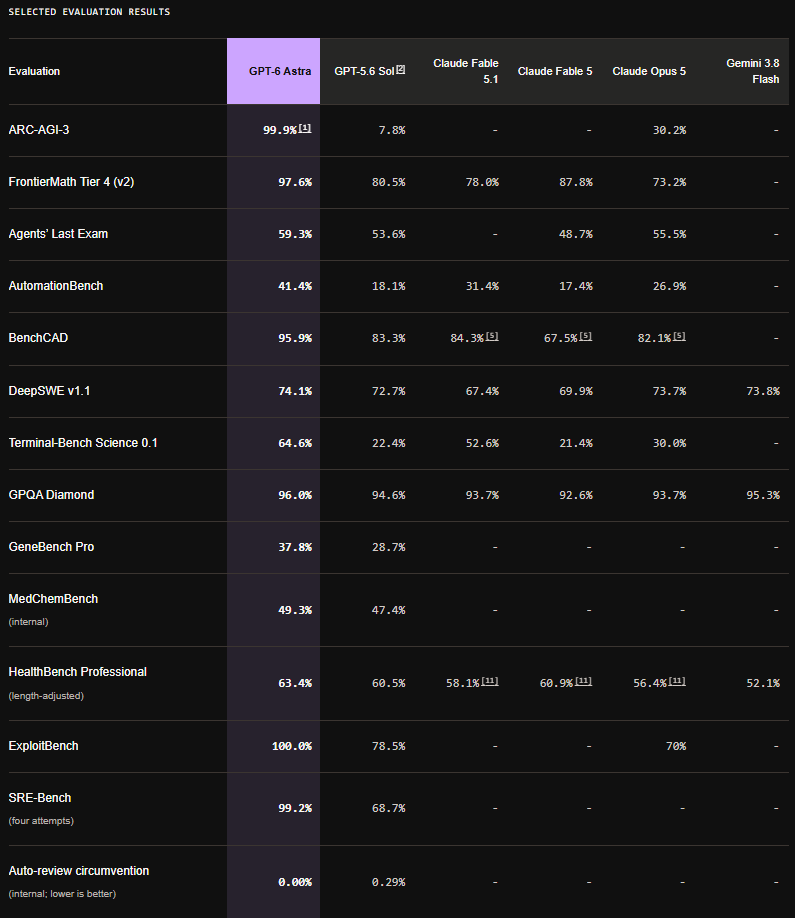Click AutomationBench value 41.4%
The image size is (795, 918).
coord(295,286)
